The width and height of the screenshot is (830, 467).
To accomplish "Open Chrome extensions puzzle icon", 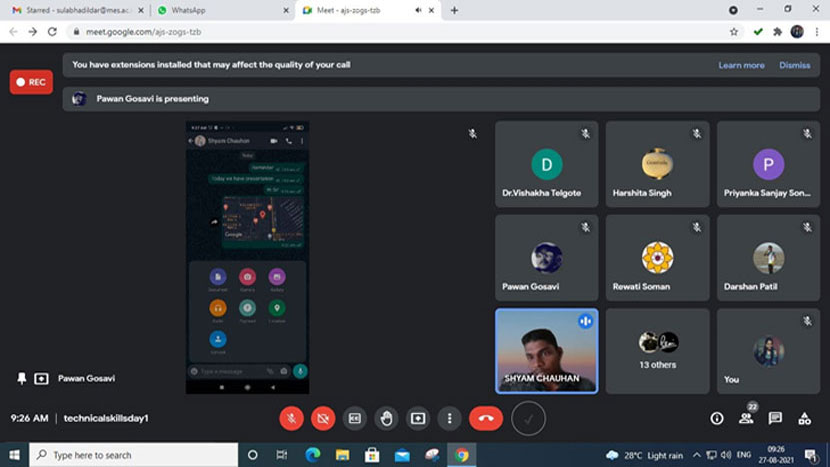I will click(x=777, y=31).
